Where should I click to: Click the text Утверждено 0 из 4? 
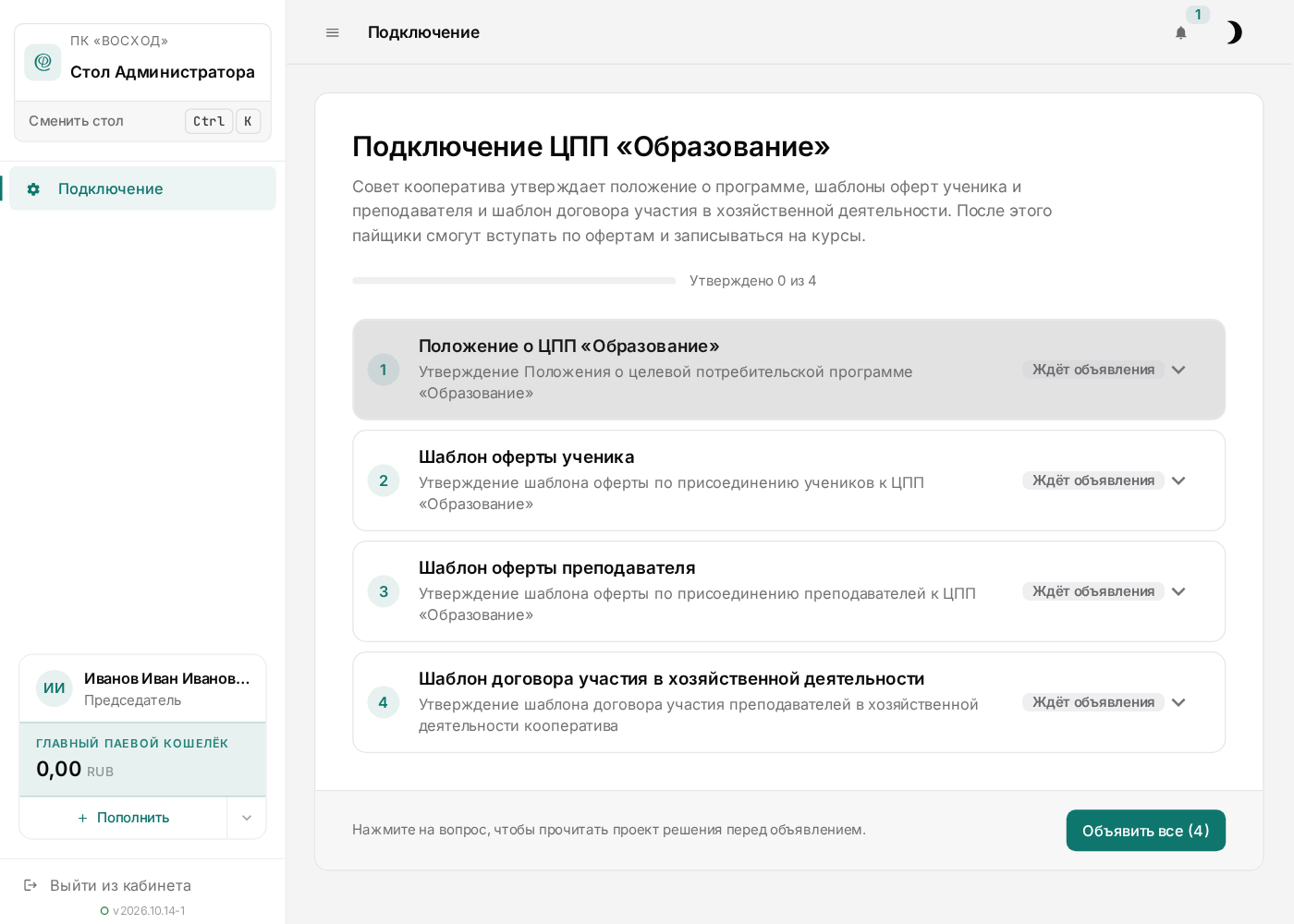pos(753,281)
